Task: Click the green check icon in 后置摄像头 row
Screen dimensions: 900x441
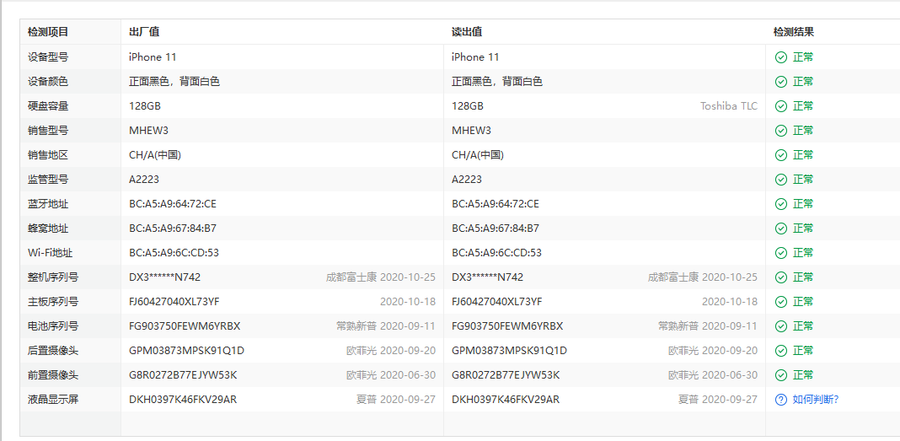Action: pos(781,350)
